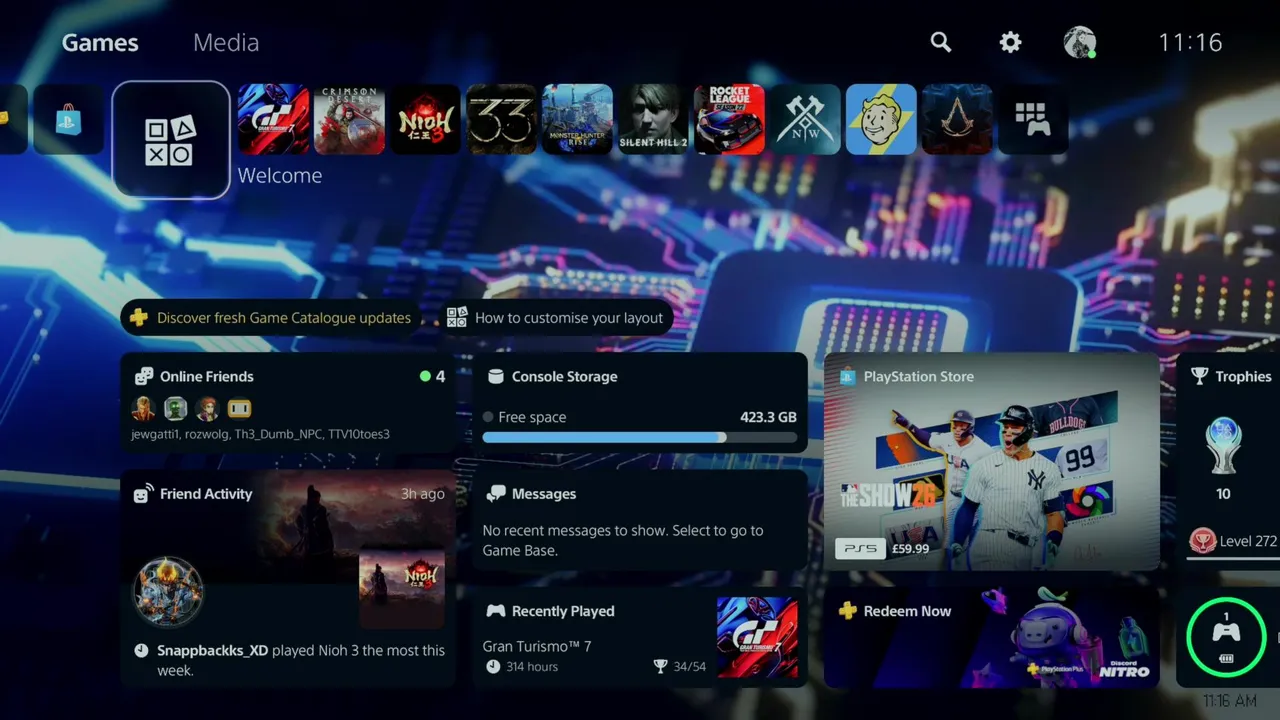Screen dimensions: 1280x720
Task: Launch Monster Hunter Rise tile
Action: coord(578,119)
